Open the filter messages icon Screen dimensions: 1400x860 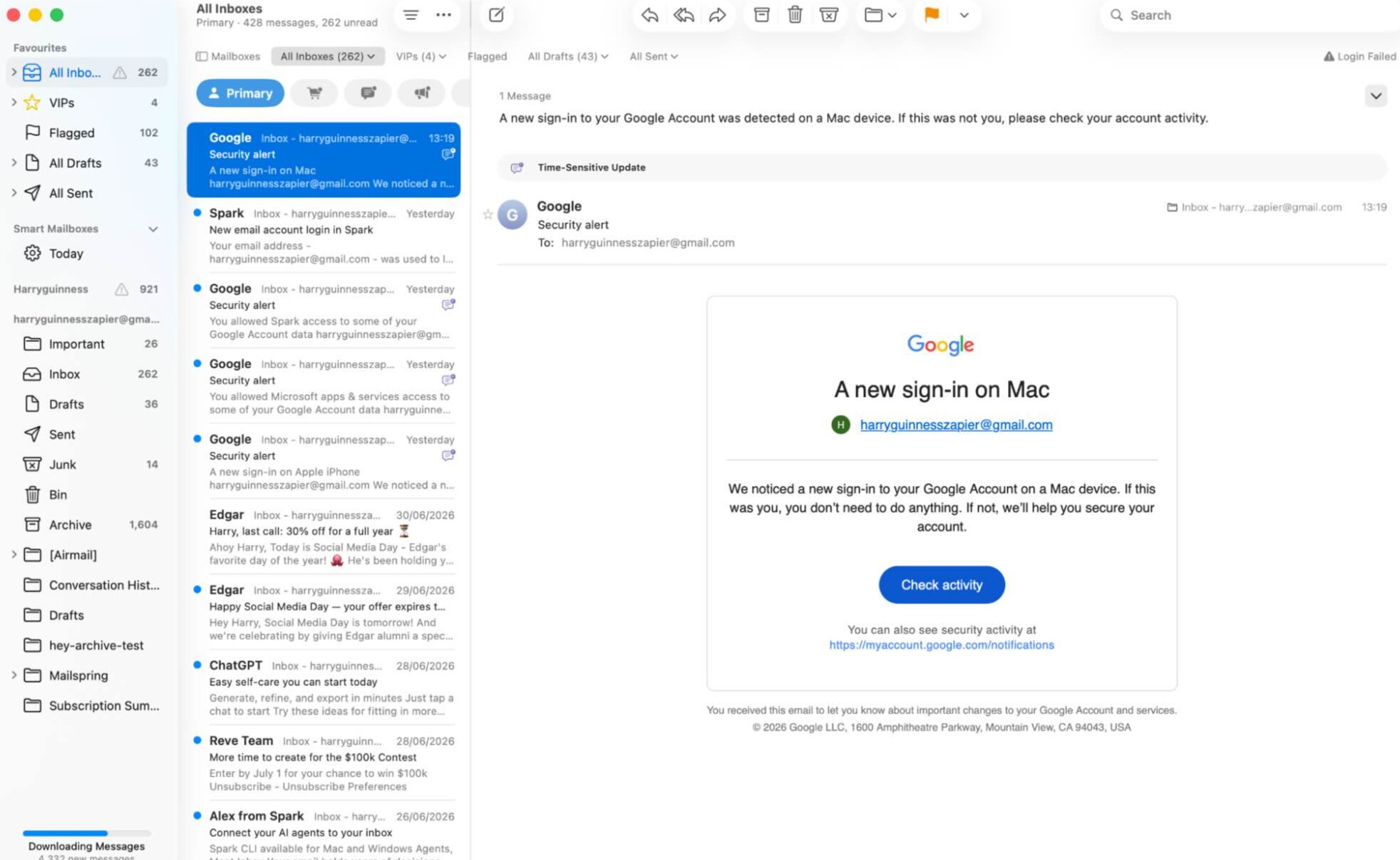click(411, 15)
